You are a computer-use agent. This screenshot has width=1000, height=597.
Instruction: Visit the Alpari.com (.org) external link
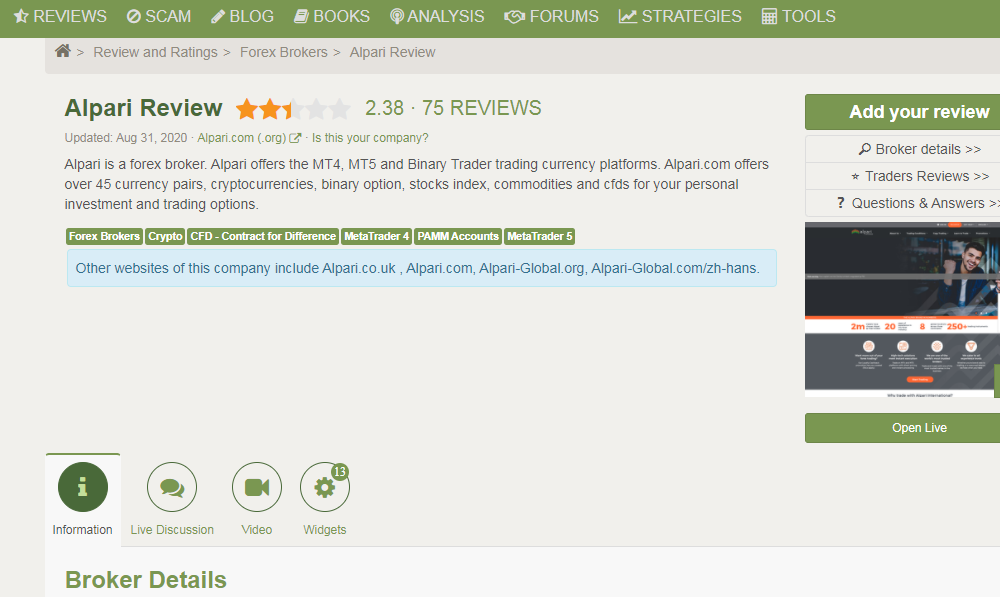(241, 138)
